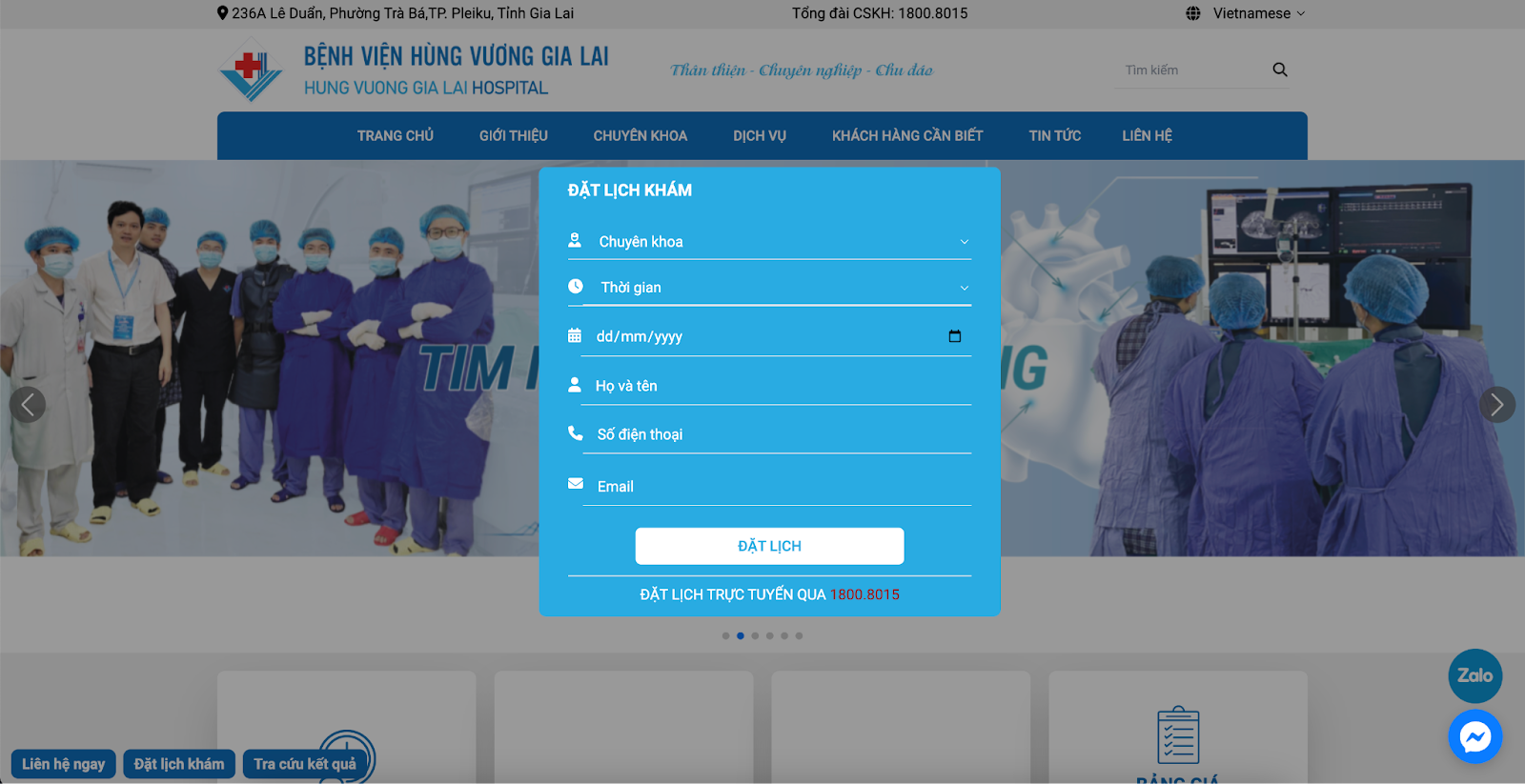Click the calendar picker icon in date field

[954, 336]
